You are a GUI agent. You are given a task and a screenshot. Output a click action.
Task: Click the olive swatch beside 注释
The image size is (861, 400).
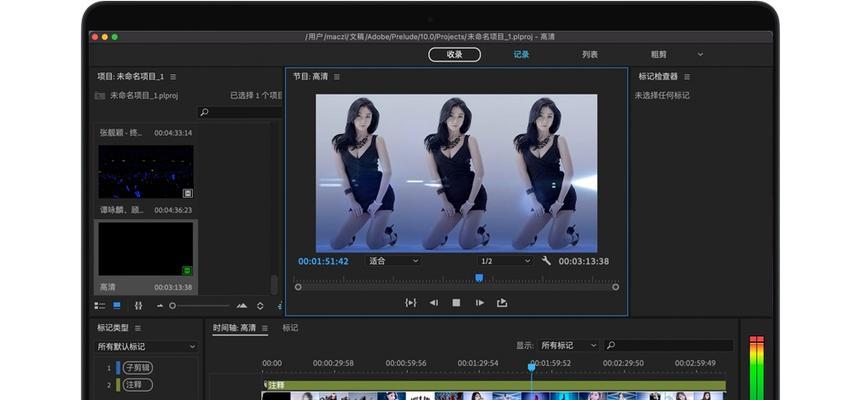pyautogui.click(x=118, y=385)
